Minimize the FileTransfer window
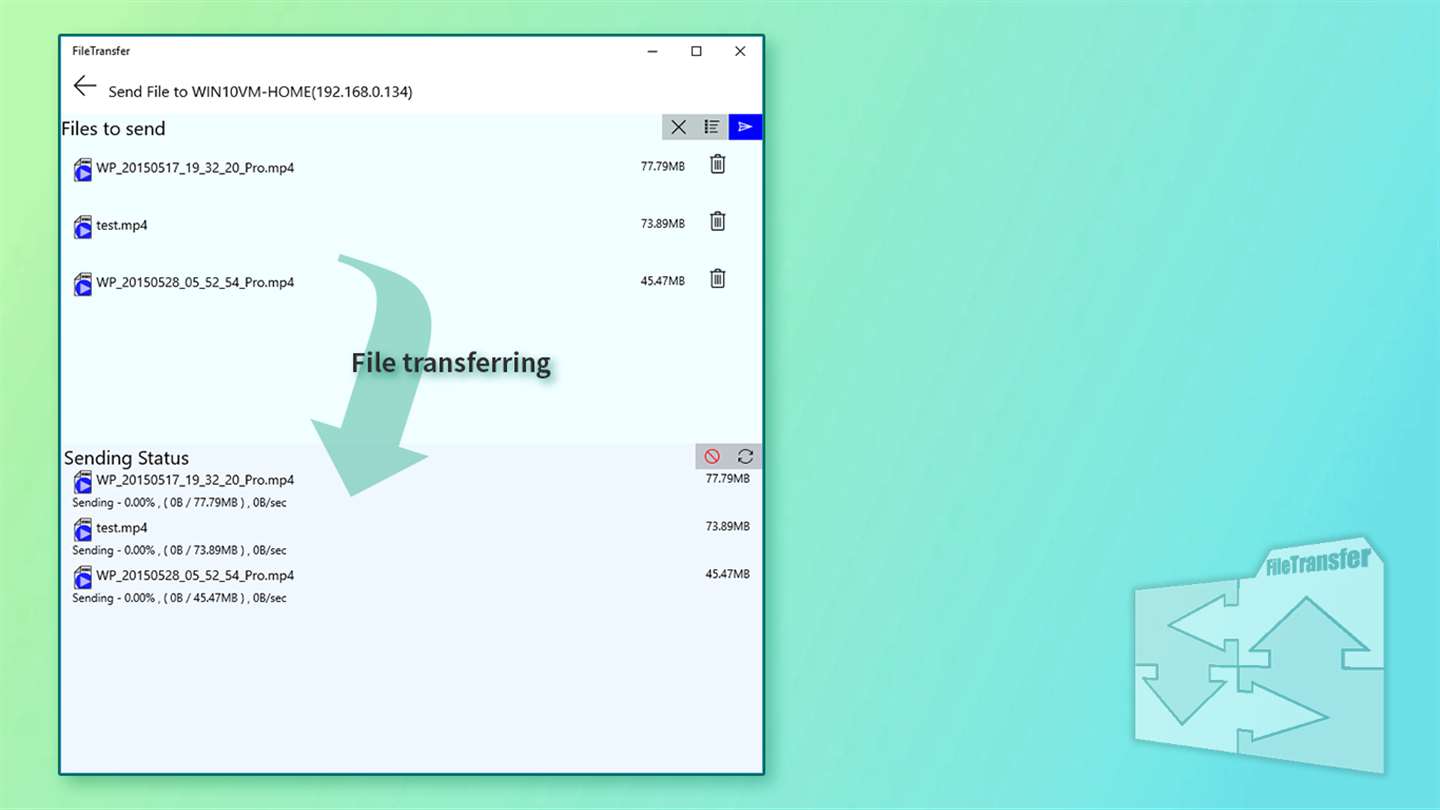Viewport: 1440px width, 810px height. click(652, 51)
